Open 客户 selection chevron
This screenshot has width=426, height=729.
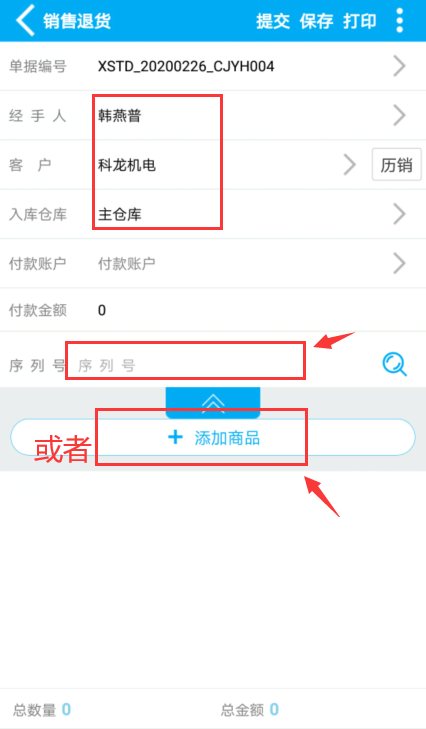(350, 165)
